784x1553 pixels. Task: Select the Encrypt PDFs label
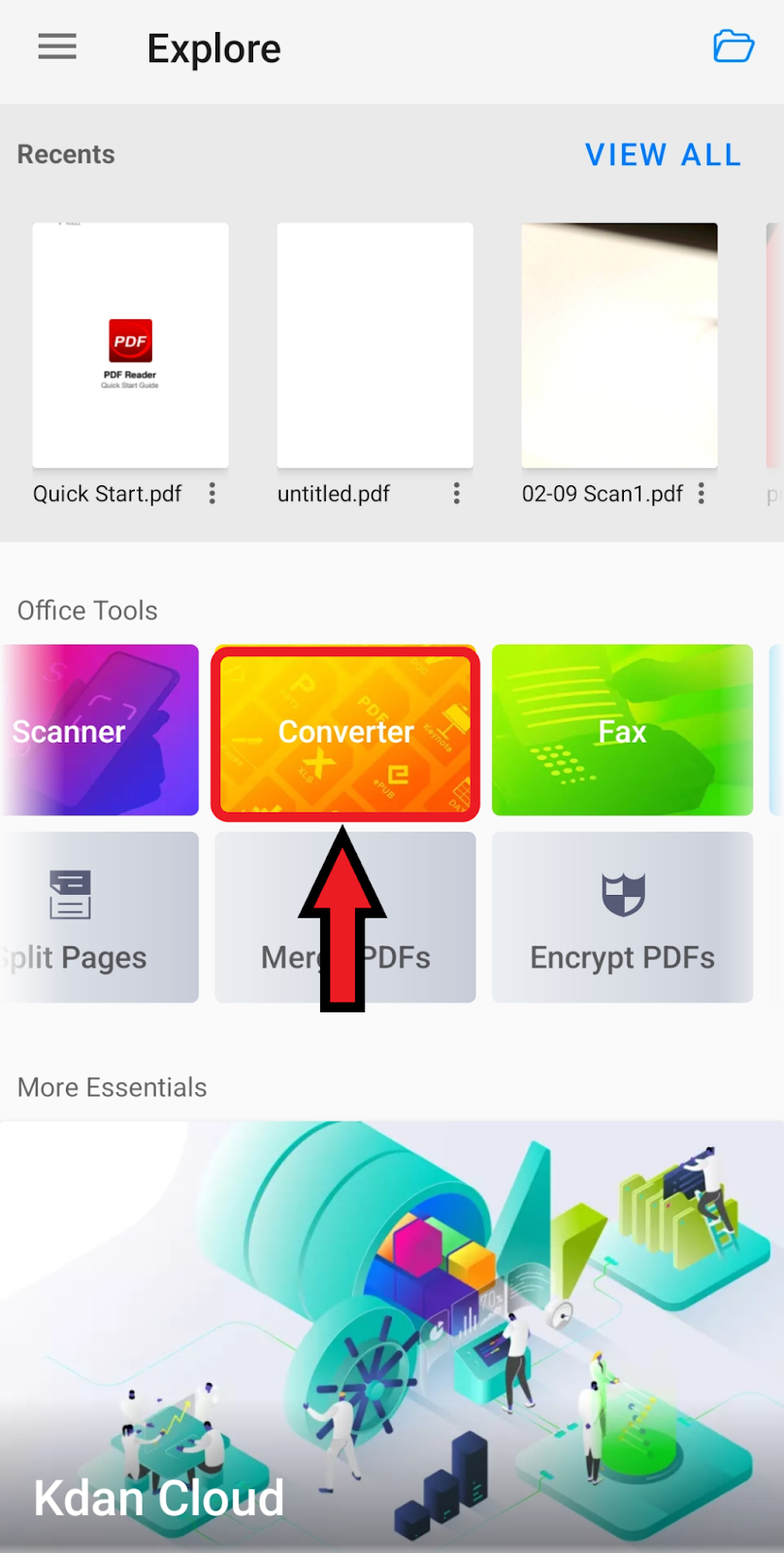click(x=622, y=958)
